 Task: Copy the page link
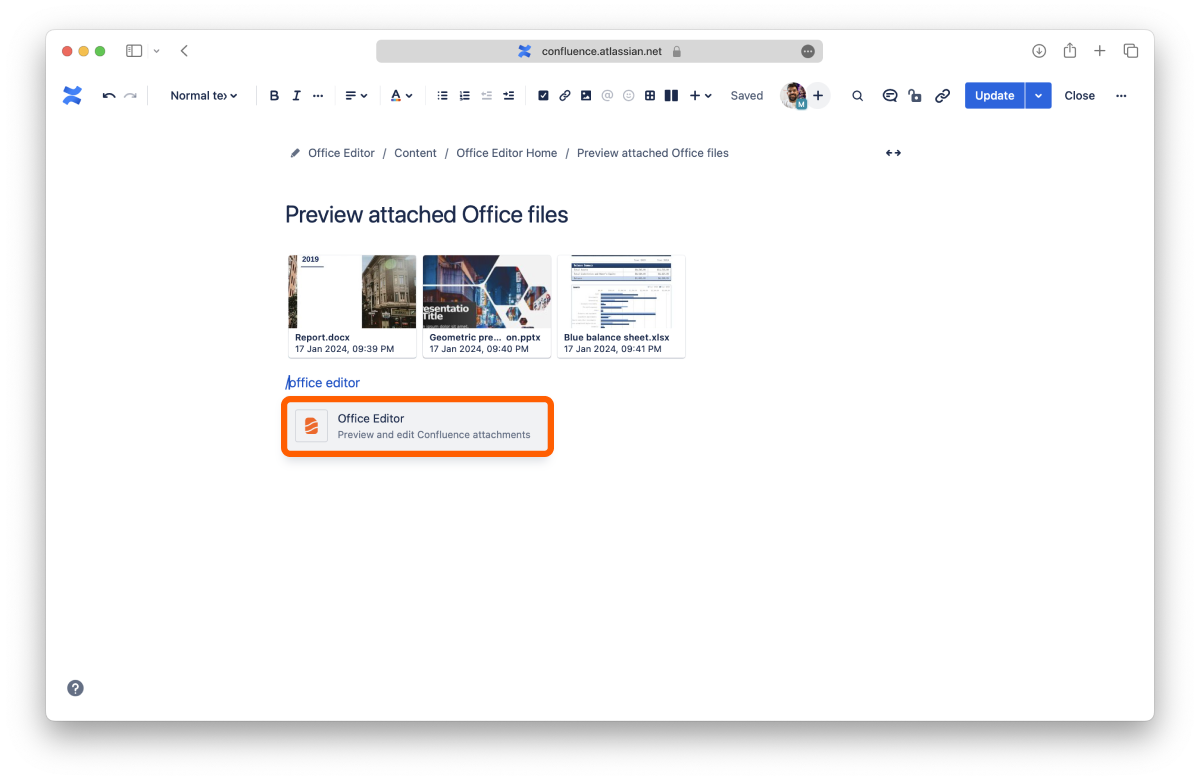click(942, 96)
